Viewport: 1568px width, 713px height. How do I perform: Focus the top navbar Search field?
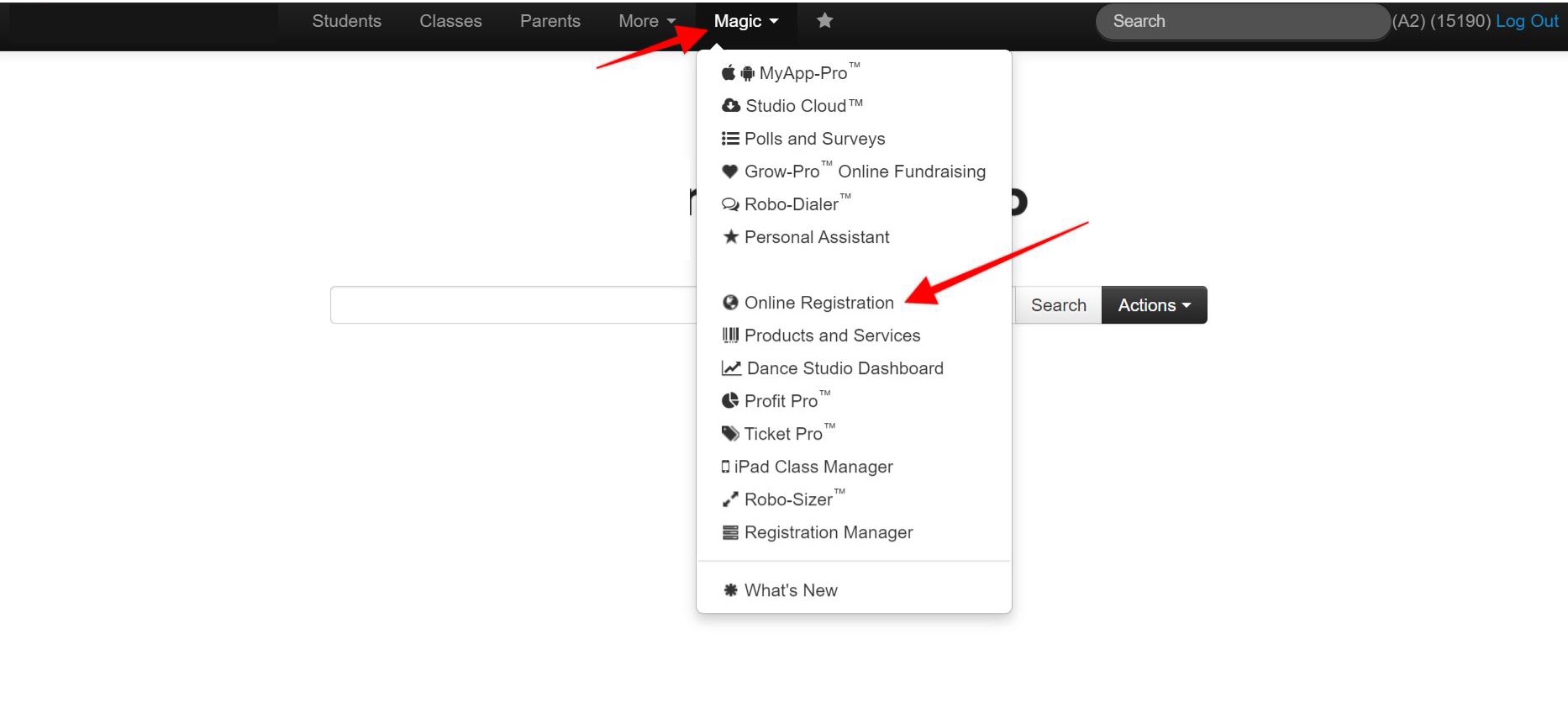pos(1242,21)
